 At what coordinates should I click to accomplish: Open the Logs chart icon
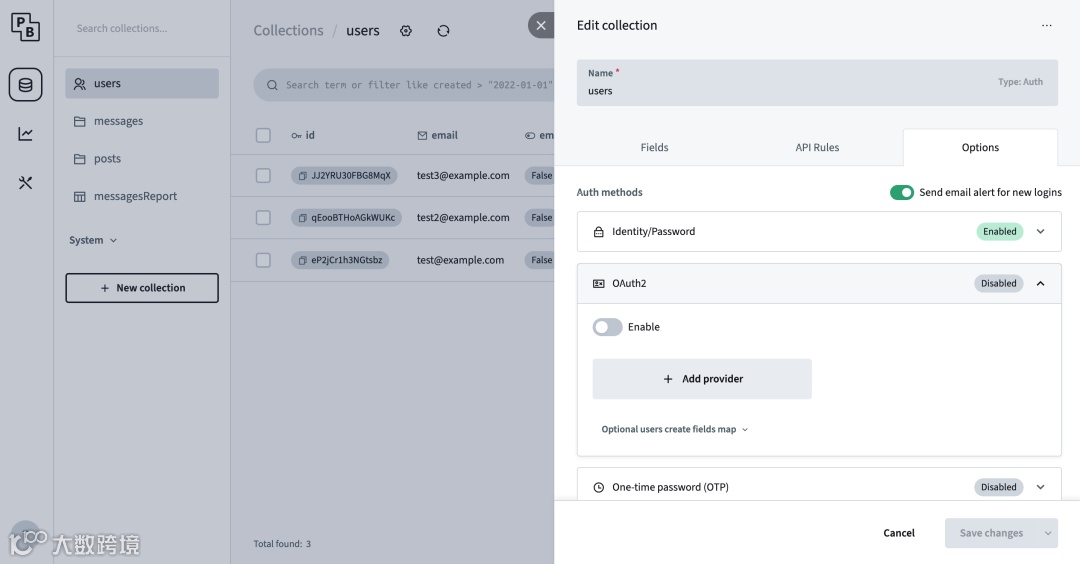(26, 134)
